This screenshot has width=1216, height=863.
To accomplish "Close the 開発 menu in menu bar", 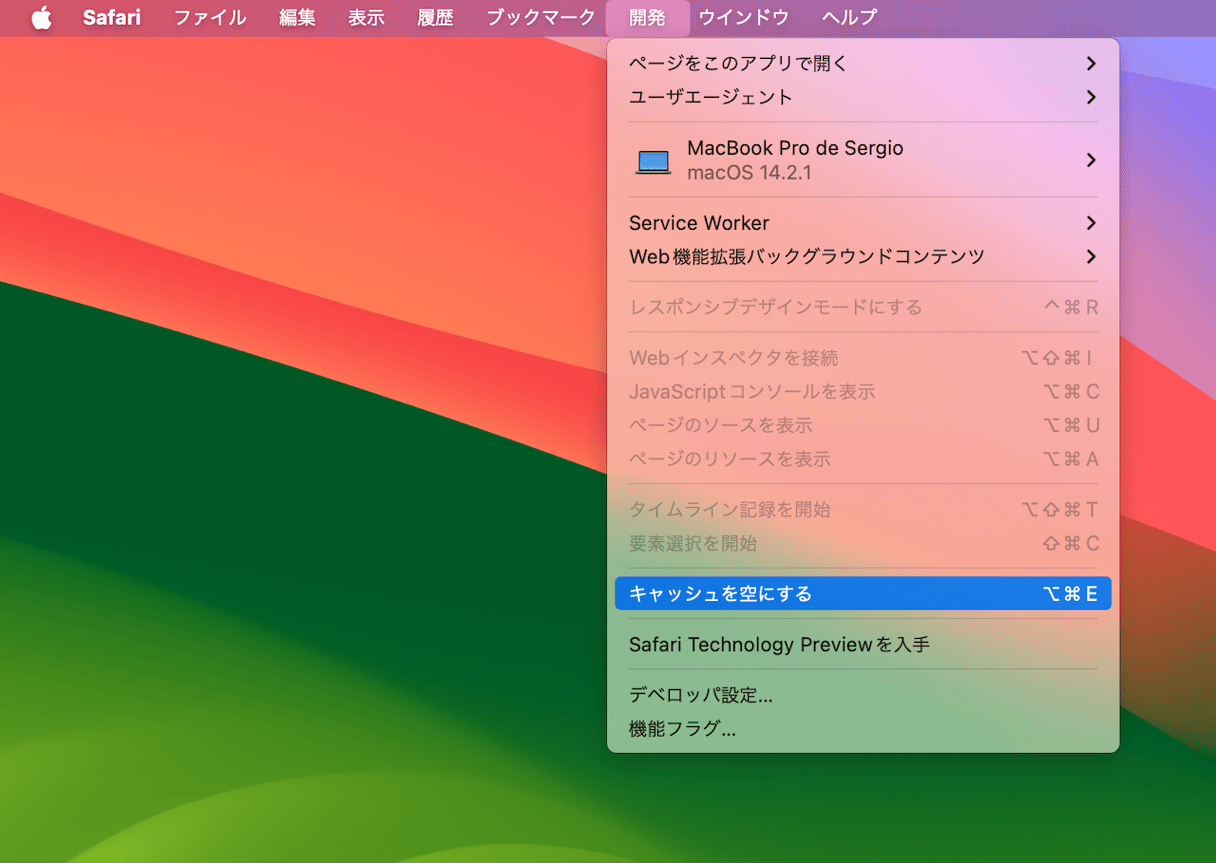I will (x=647, y=18).
